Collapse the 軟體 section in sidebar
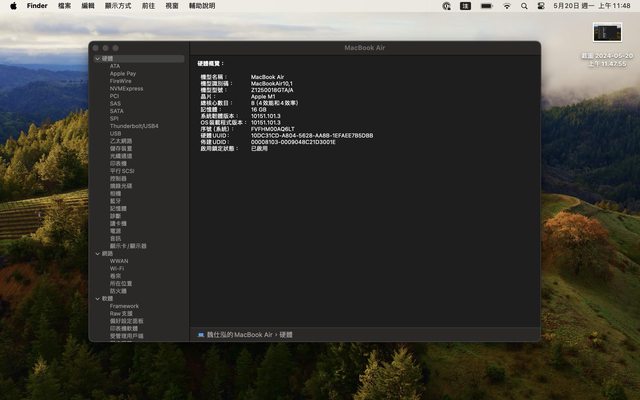 pos(97,298)
